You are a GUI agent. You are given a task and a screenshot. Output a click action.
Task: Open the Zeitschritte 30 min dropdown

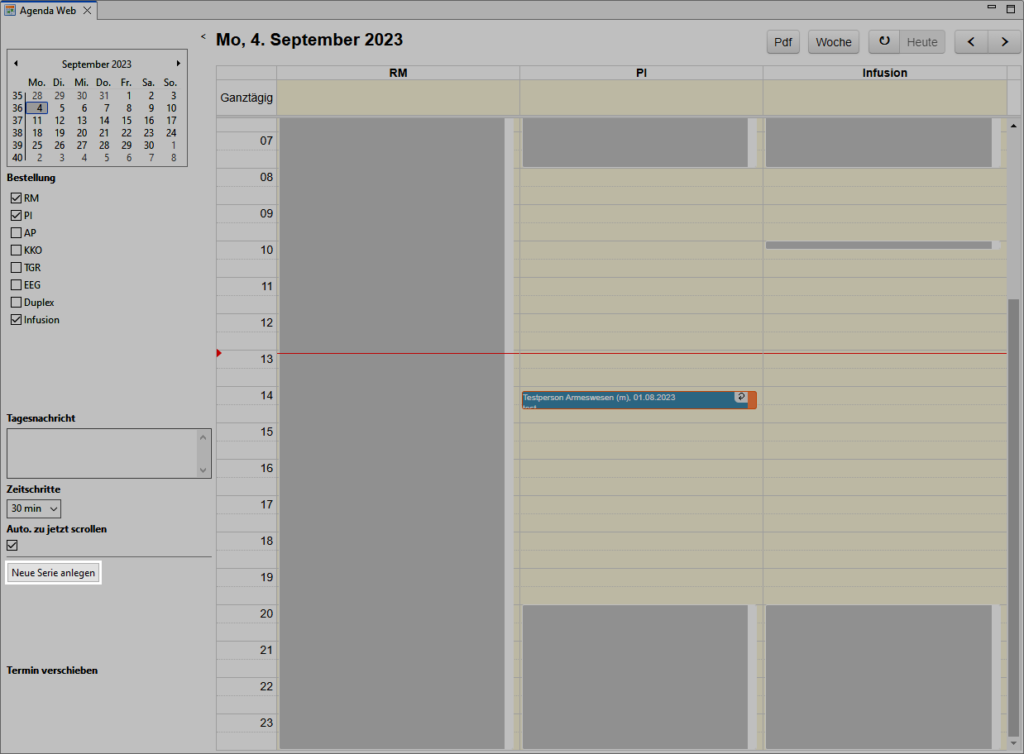pyautogui.click(x=34, y=509)
